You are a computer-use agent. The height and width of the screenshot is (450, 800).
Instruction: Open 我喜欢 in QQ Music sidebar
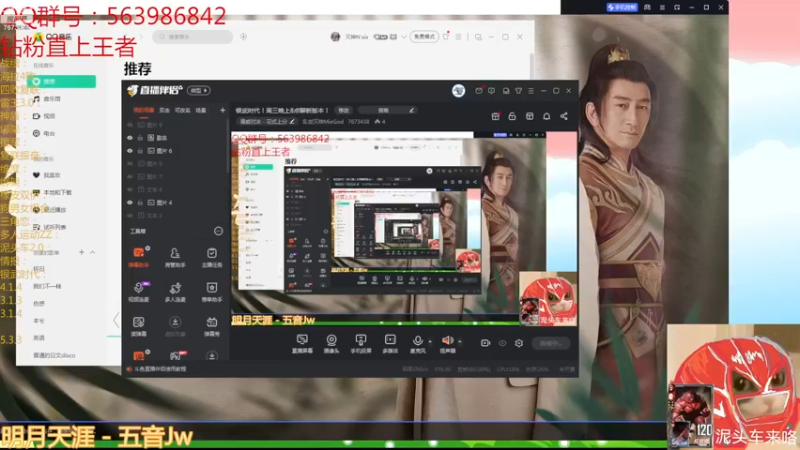pyautogui.click(x=47, y=175)
